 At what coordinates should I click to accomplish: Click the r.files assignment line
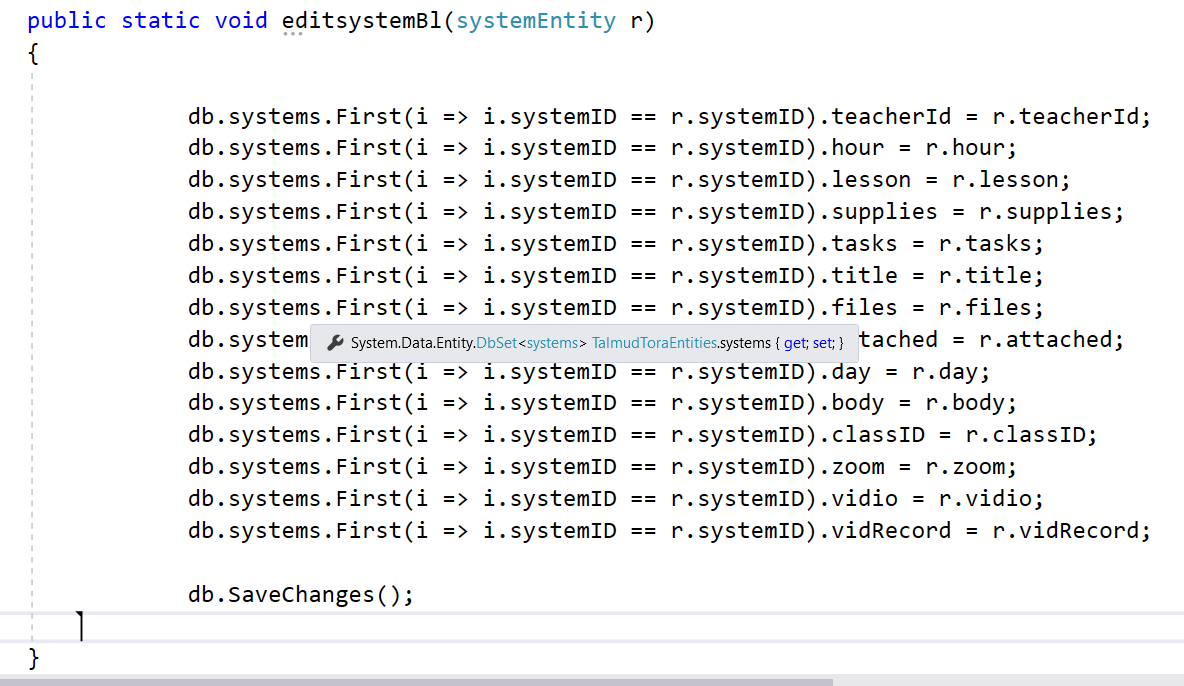[x=615, y=307]
